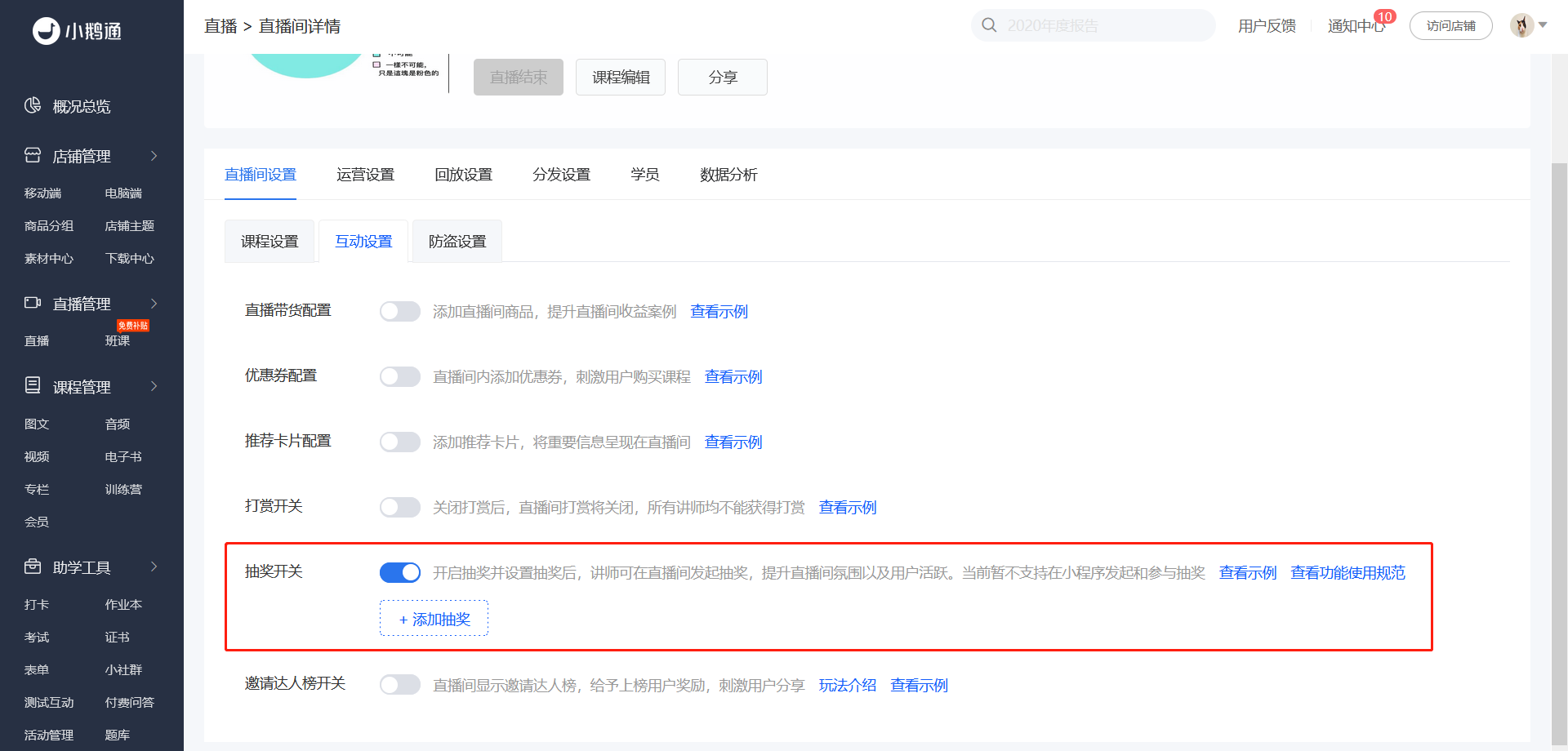Open 作业本 in sidebar
The width and height of the screenshot is (1568, 751).
click(123, 605)
